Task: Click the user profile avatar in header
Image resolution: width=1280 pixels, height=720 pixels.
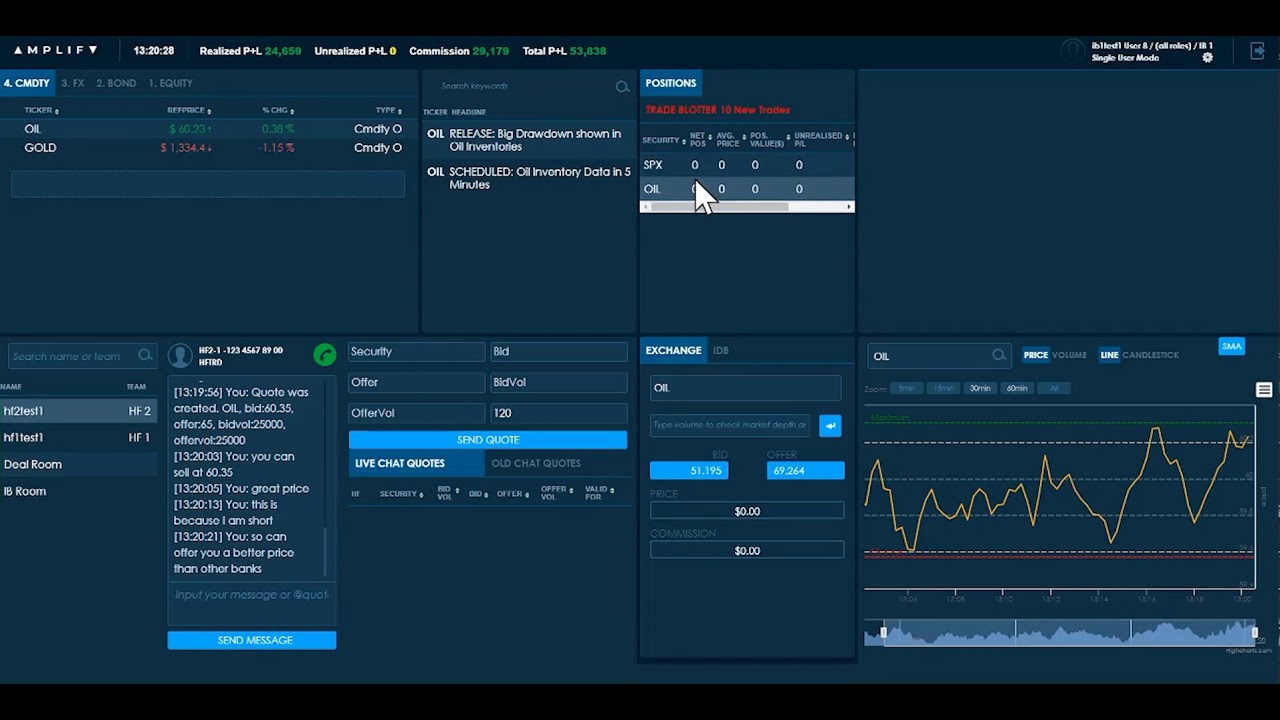Action: tap(1073, 51)
